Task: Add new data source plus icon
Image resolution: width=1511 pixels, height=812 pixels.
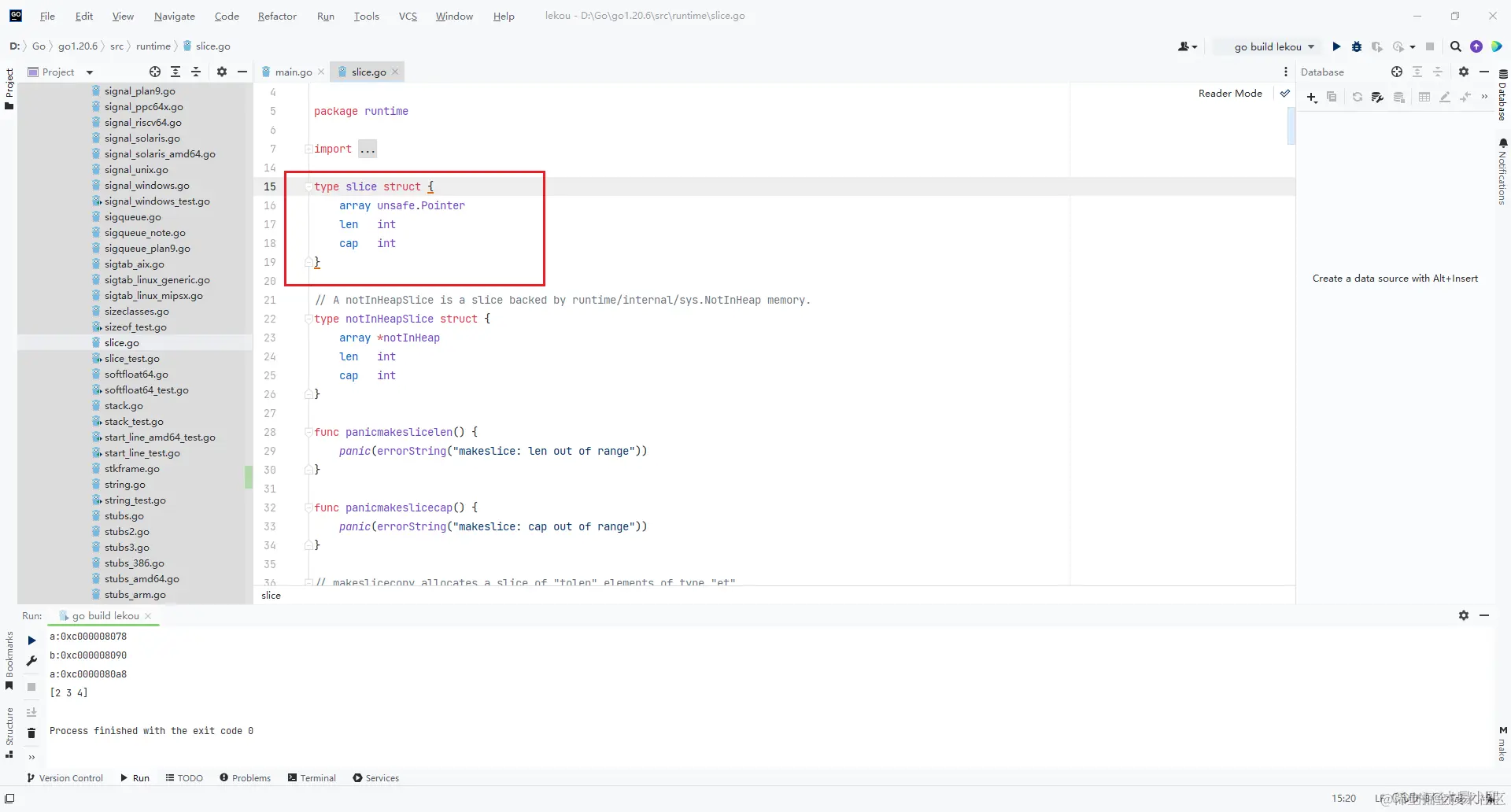Action: pos(1312,97)
